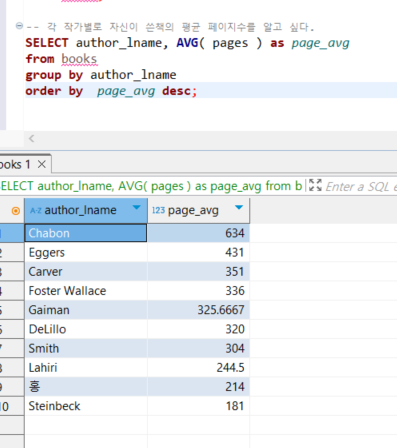The image size is (397, 448).
Task: Select the 325.6667 page_avg value
Action: click(x=198, y=310)
